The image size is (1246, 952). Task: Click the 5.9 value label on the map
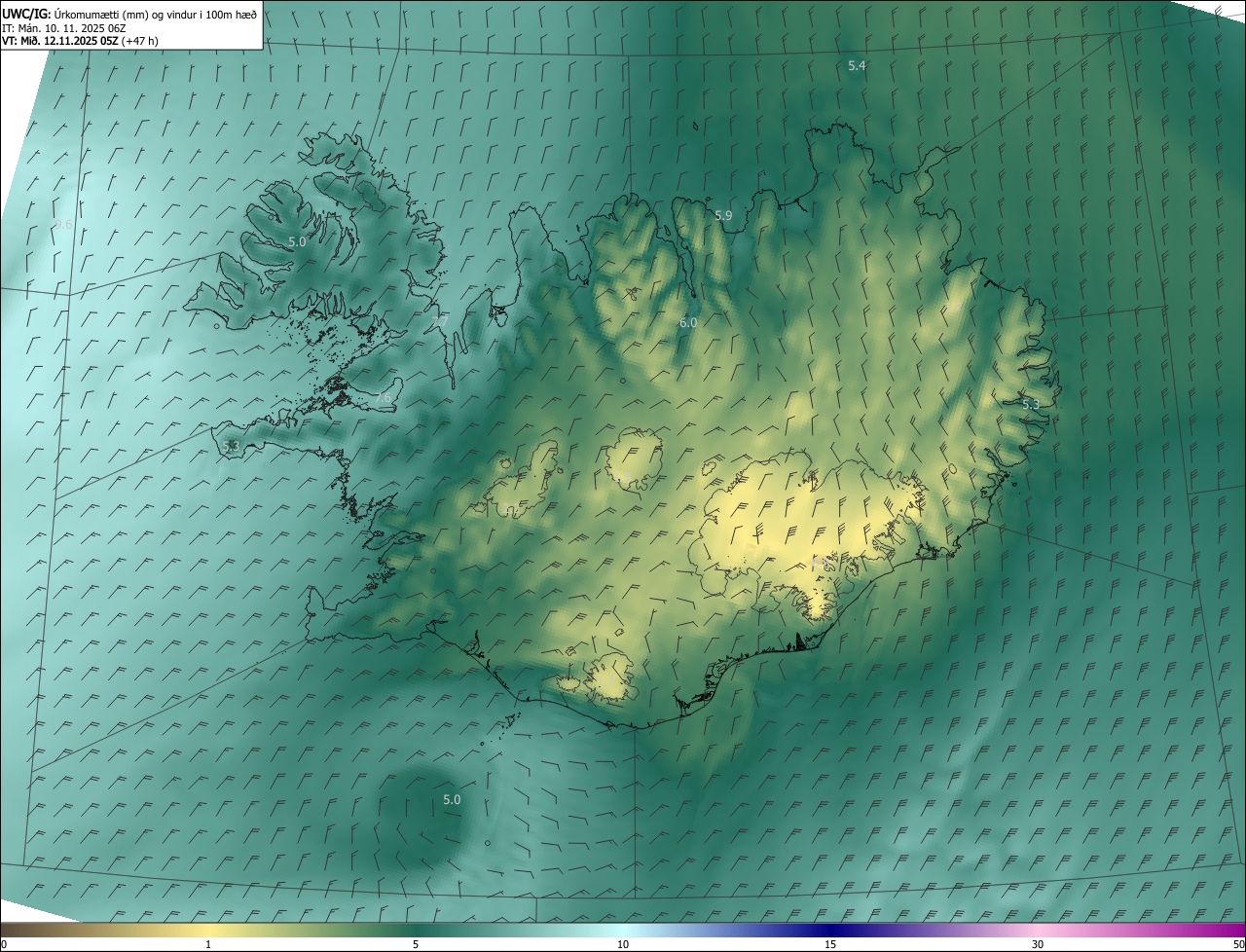tap(723, 216)
